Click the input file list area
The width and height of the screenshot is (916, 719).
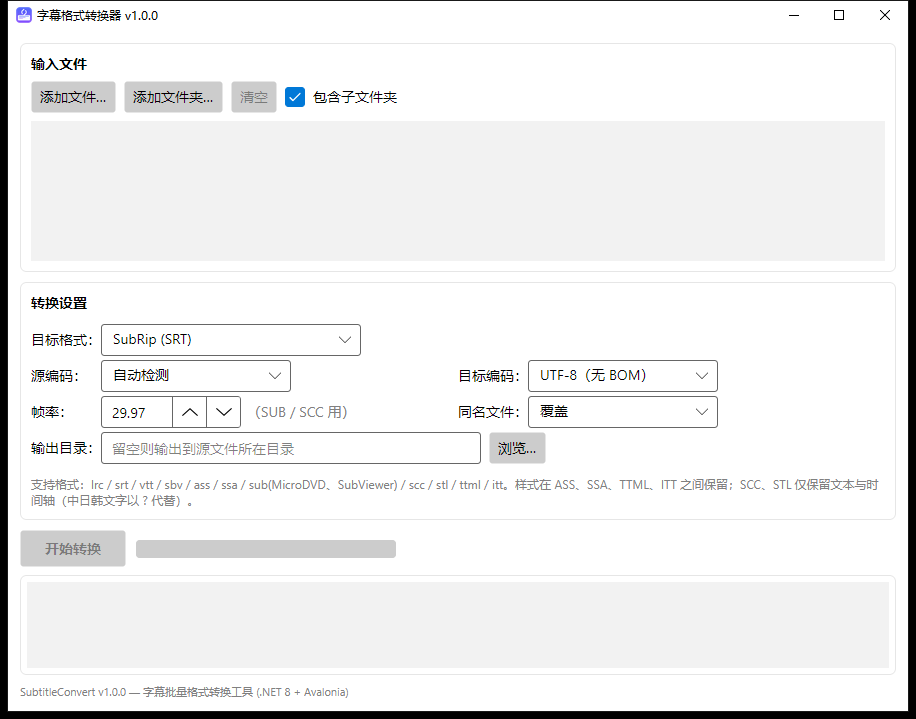click(458, 191)
